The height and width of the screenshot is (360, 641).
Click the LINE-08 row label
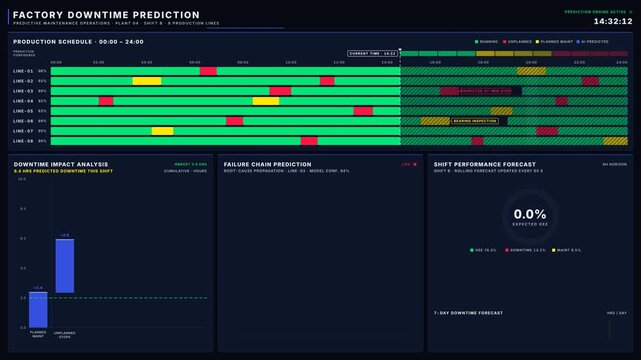point(23,141)
